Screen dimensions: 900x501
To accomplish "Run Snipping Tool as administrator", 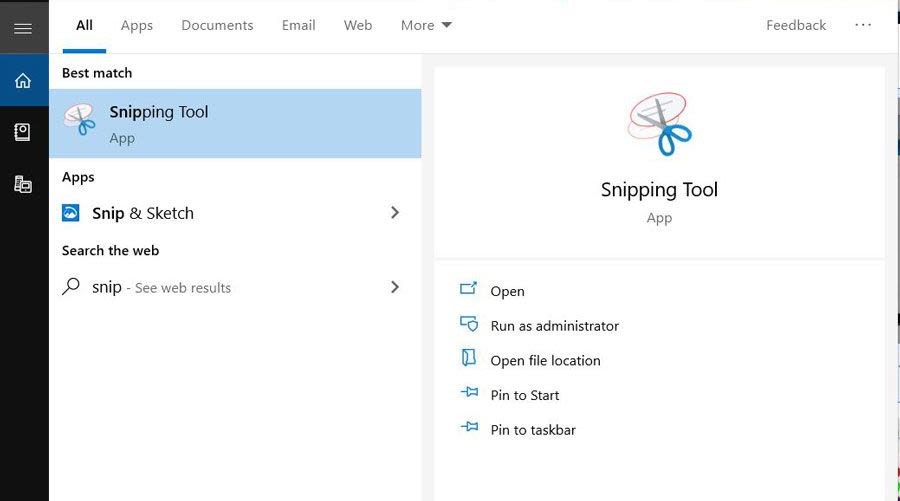I will point(554,326).
